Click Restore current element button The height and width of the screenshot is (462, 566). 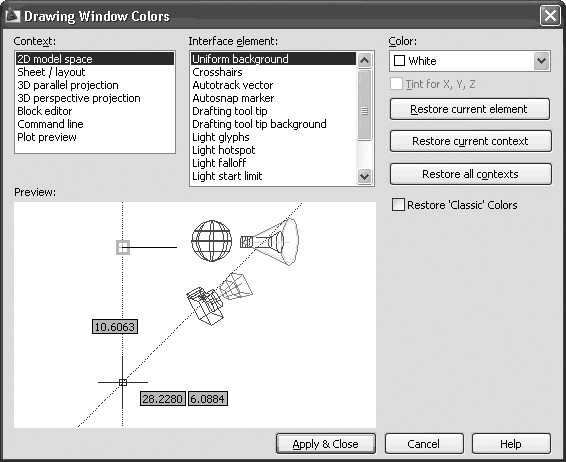tap(469, 109)
